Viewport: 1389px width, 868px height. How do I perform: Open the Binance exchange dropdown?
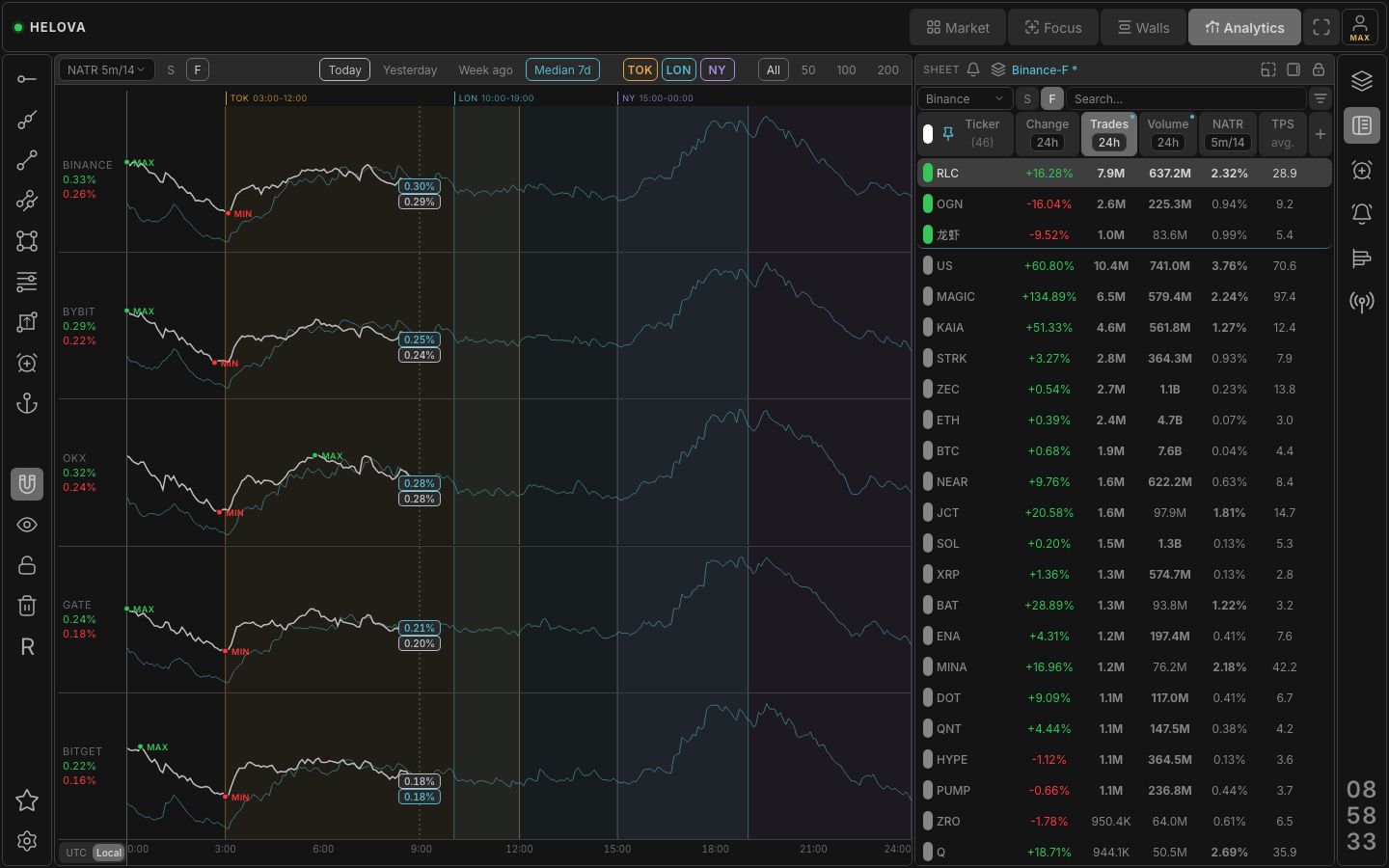click(x=965, y=98)
